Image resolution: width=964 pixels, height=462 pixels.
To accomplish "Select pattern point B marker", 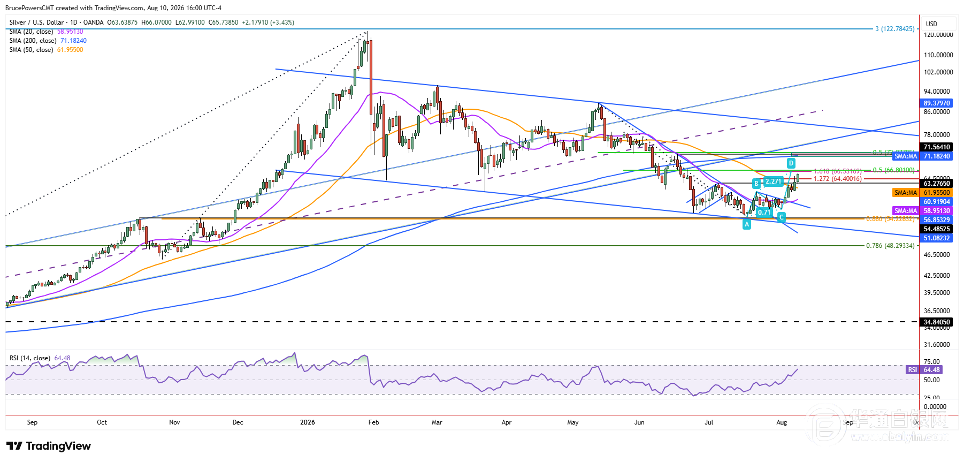I will click(x=757, y=183).
